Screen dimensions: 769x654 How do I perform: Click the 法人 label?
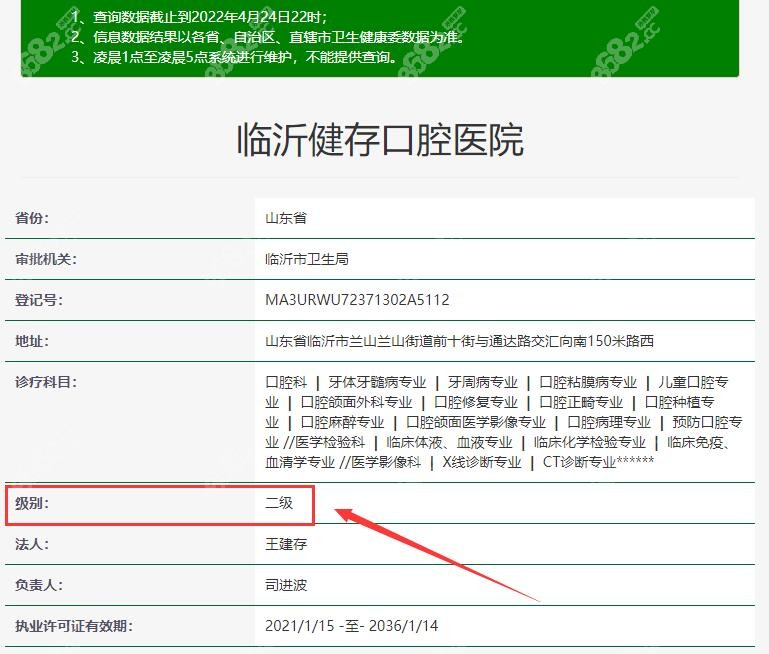click(32, 544)
